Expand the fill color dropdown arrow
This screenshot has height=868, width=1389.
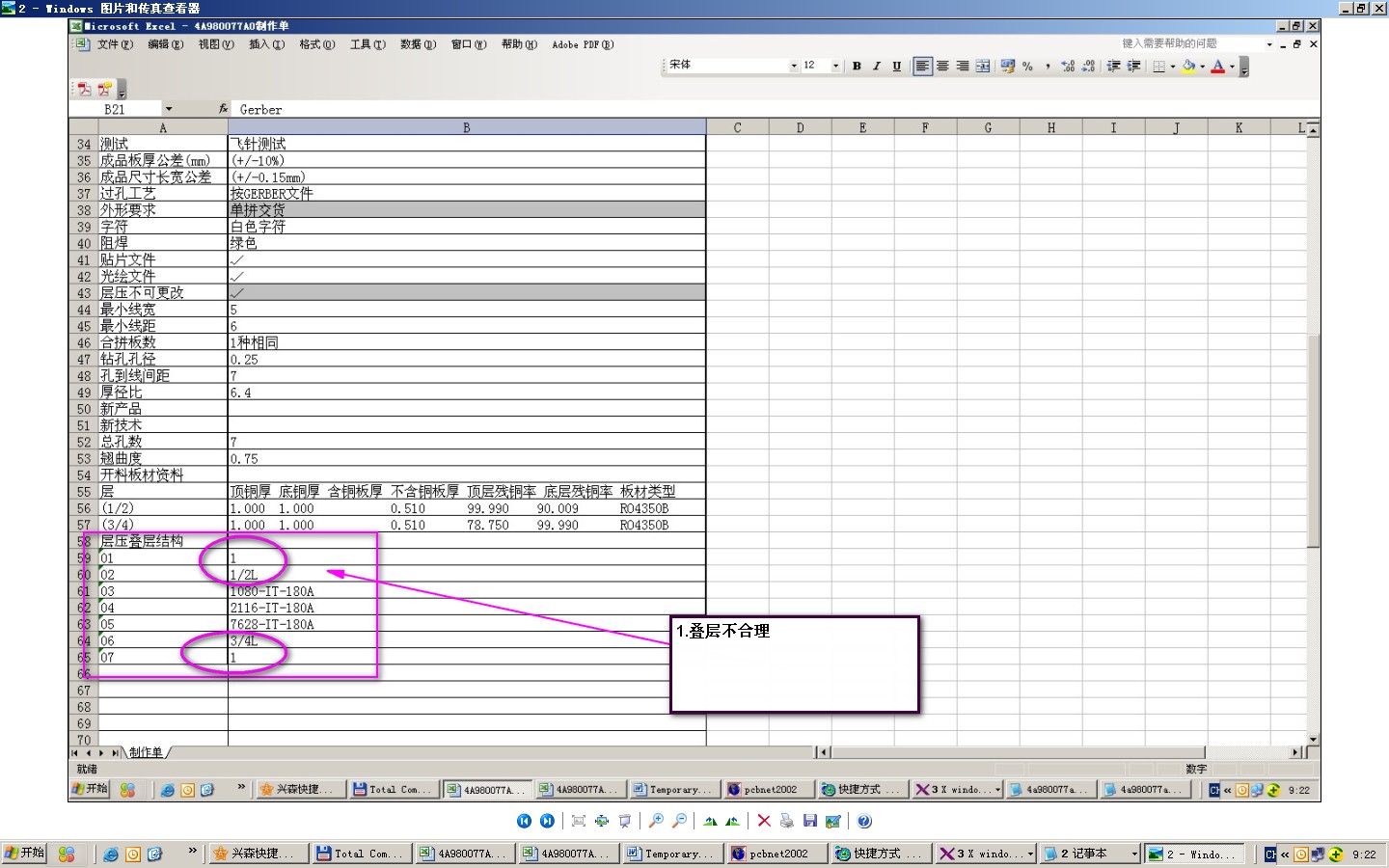point(1203,66)
